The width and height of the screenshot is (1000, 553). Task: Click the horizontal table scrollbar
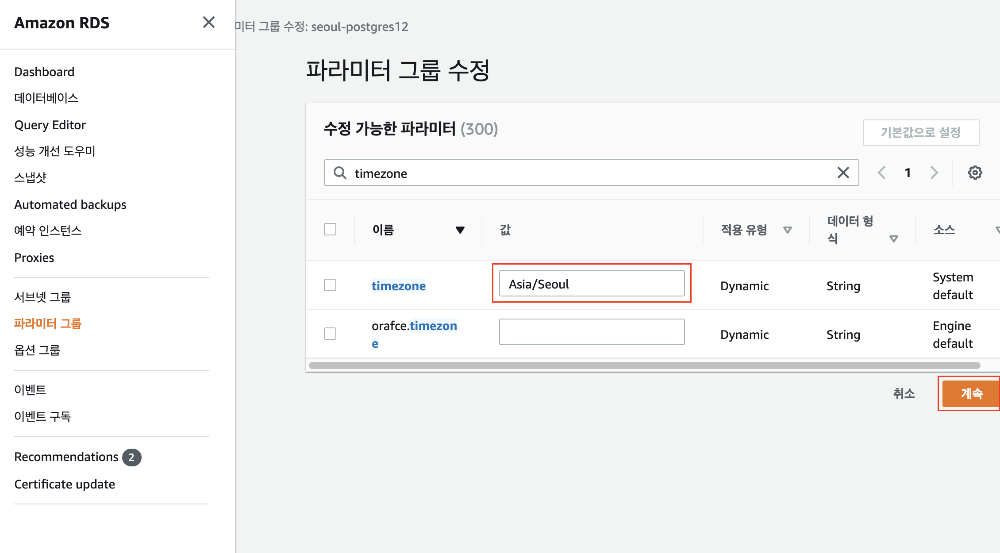coord(644,365)
